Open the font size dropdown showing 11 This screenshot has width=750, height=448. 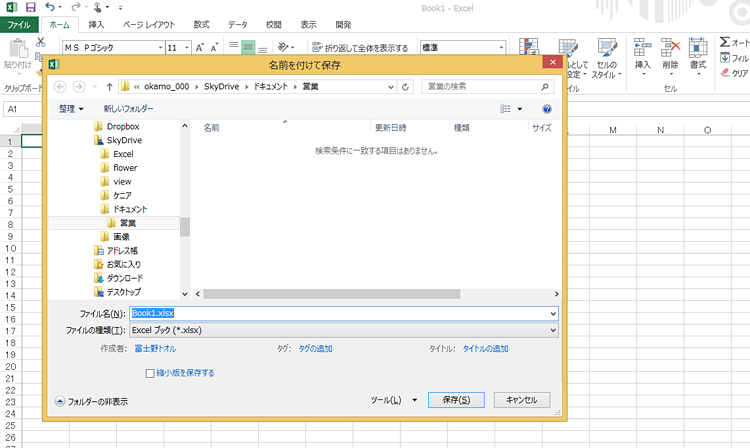187,47
